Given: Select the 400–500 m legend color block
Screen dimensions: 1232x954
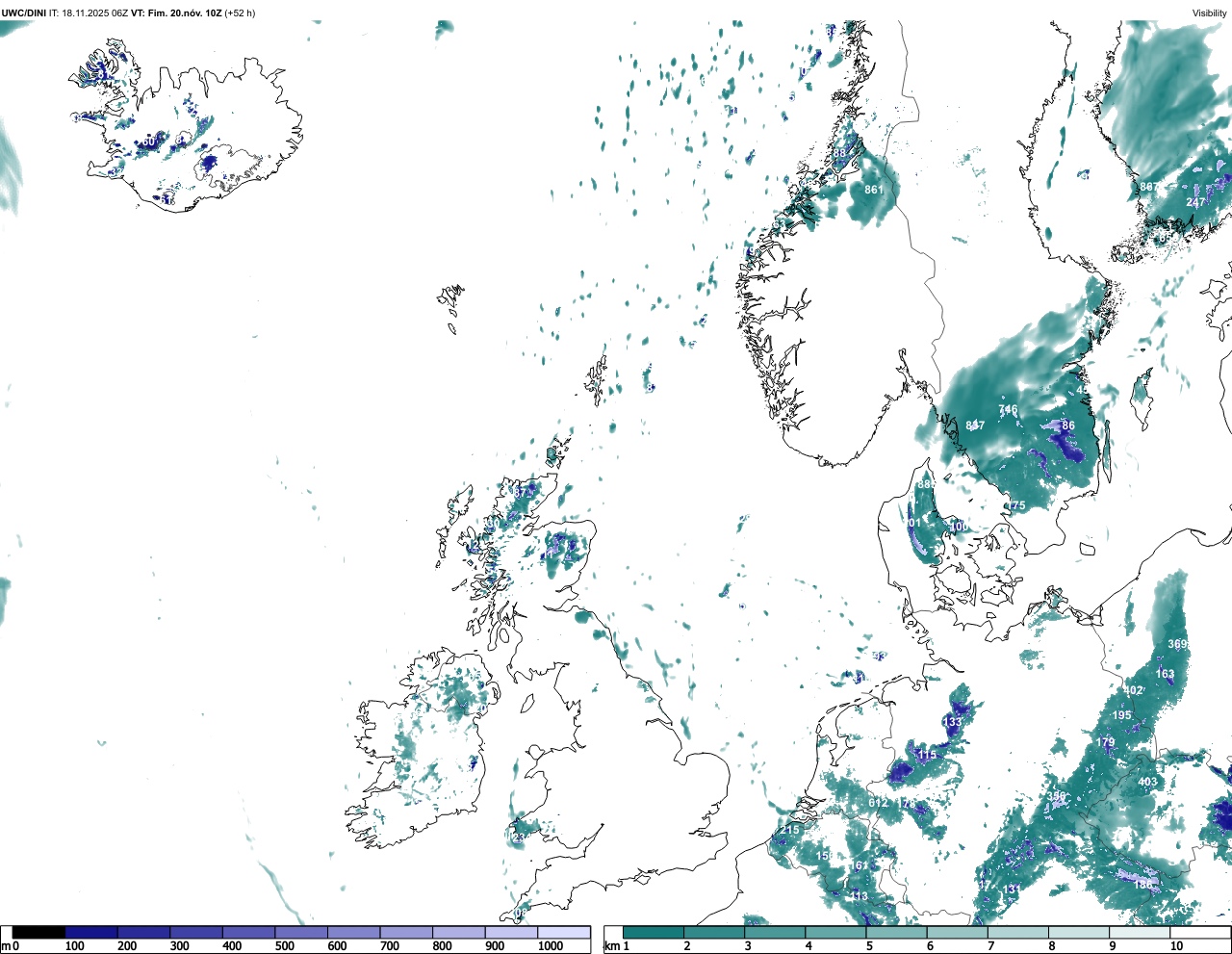Looking at the screenshot, I should [248, 932].
